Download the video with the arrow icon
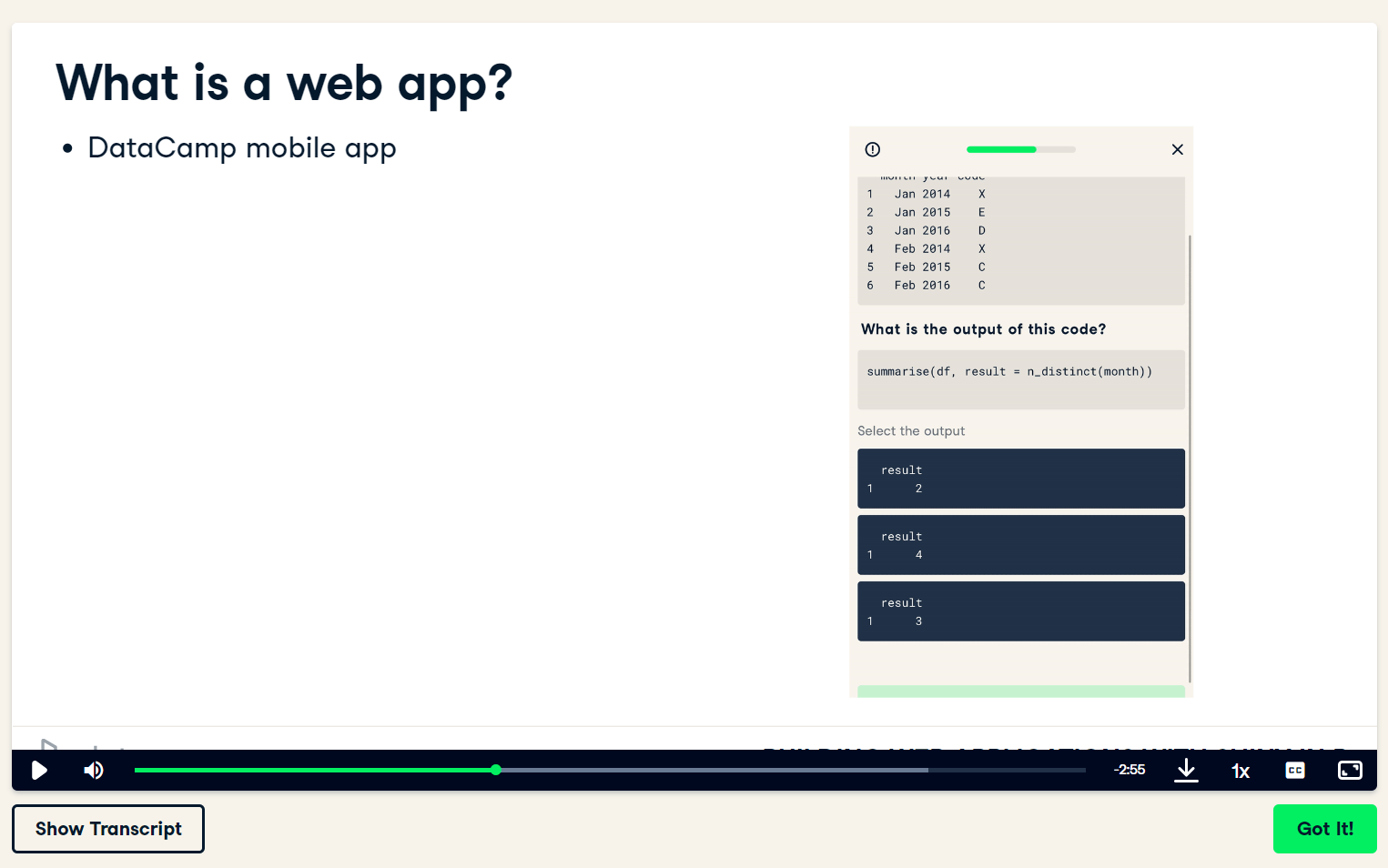 [1186, 771]
